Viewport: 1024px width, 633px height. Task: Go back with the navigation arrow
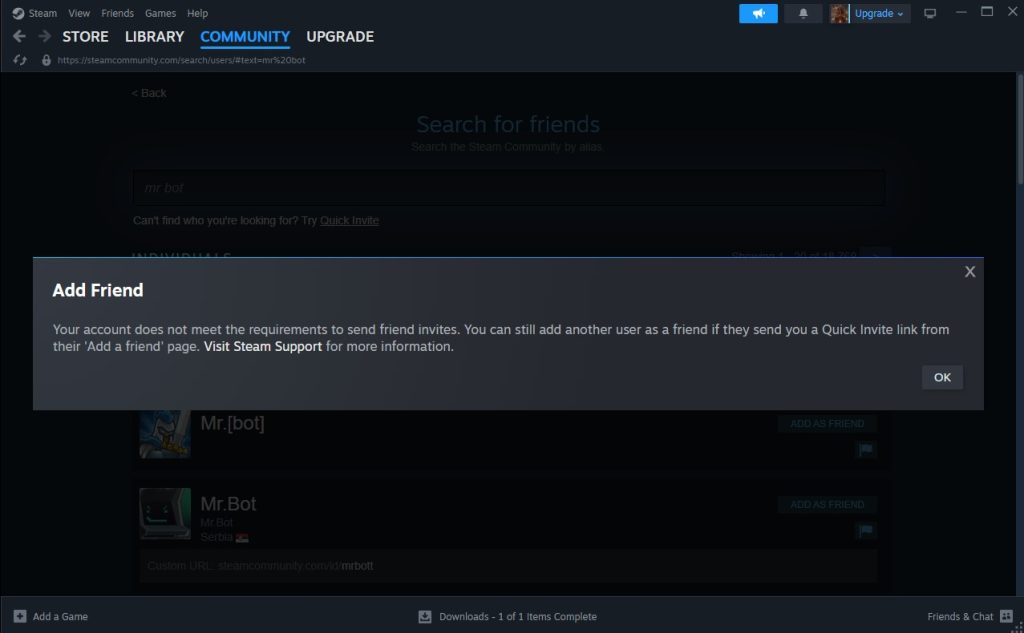tap(18, 36)
